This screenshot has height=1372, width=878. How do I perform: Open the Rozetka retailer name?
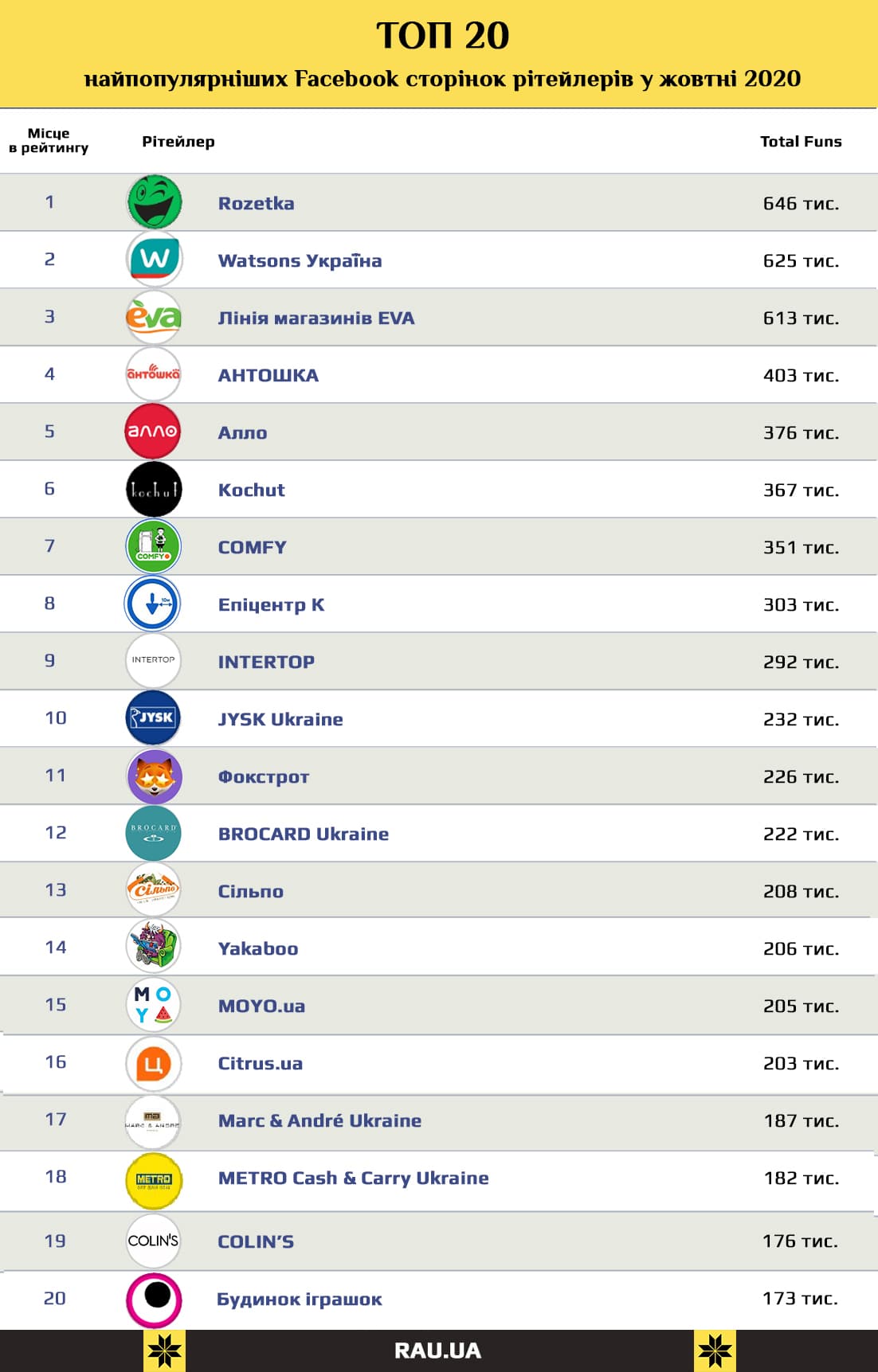coord(256,204)
